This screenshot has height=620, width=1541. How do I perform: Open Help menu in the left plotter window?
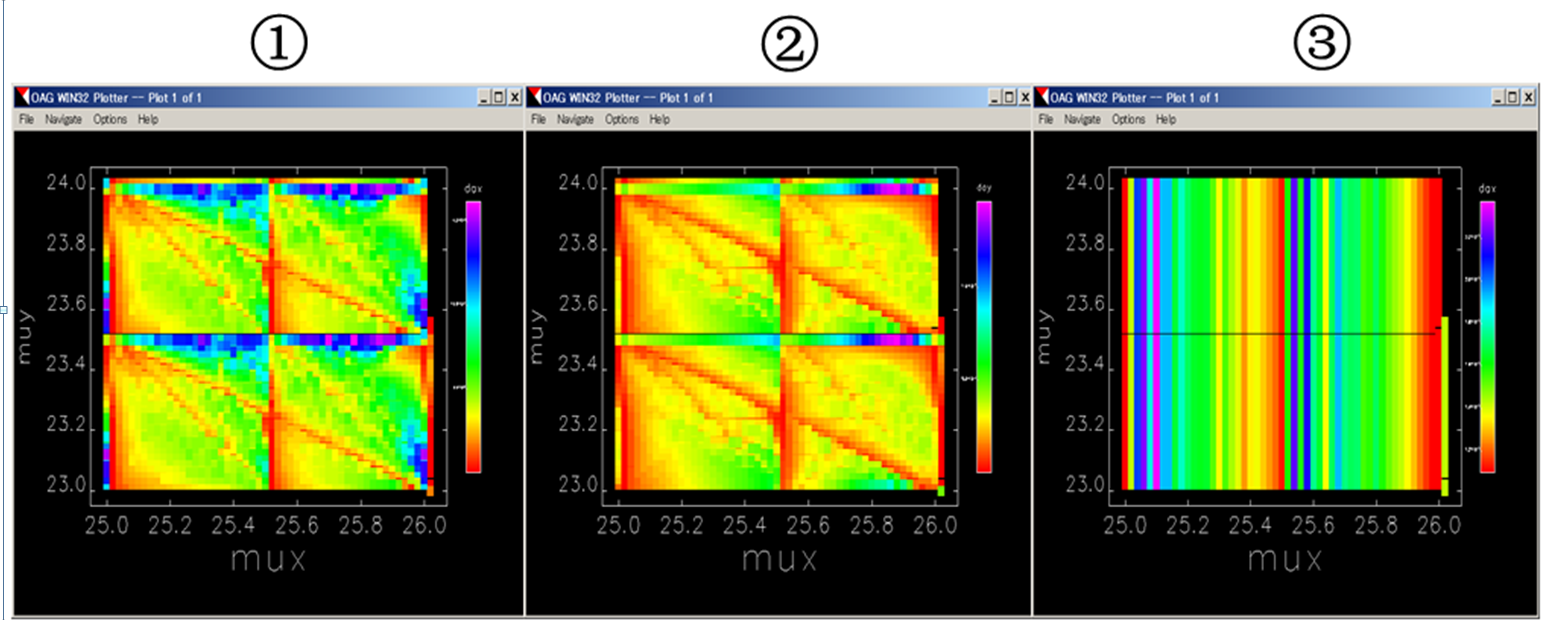point(148,119)
